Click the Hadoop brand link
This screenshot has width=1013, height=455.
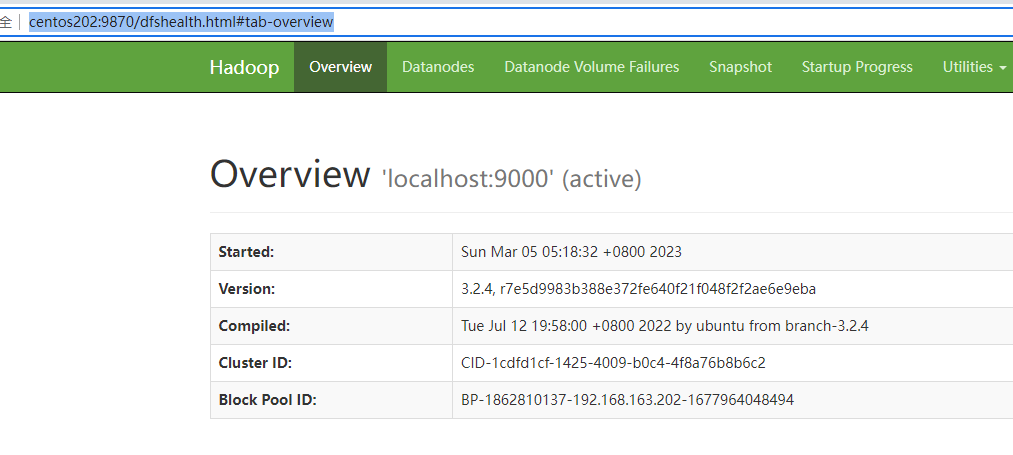coord(244,67)
